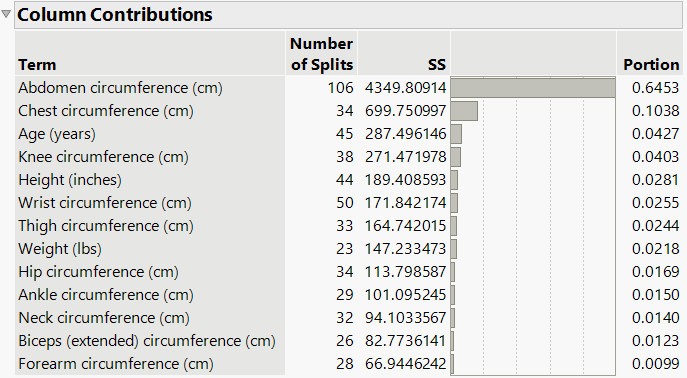This screenshot has width=687, height=378.
Task: Click SS value 4349.80914
Action: [x=405, y=88]
